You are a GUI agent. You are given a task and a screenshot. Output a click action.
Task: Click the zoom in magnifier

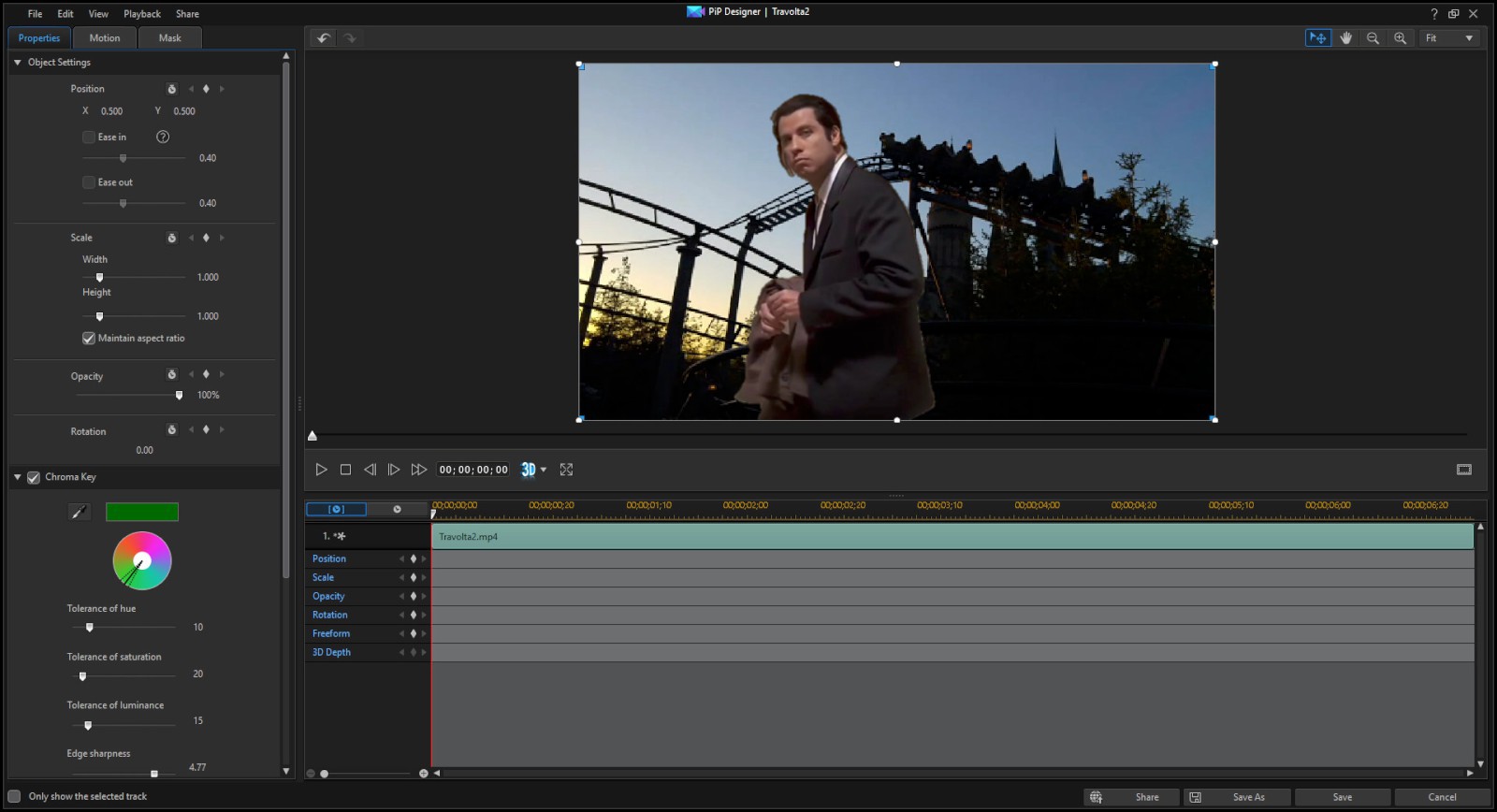point(1400,38)
